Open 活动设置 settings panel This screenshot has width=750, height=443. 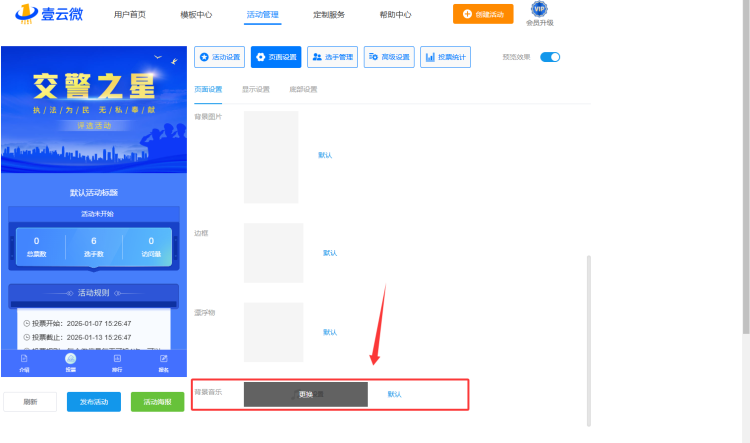click(x=220, y=58)
